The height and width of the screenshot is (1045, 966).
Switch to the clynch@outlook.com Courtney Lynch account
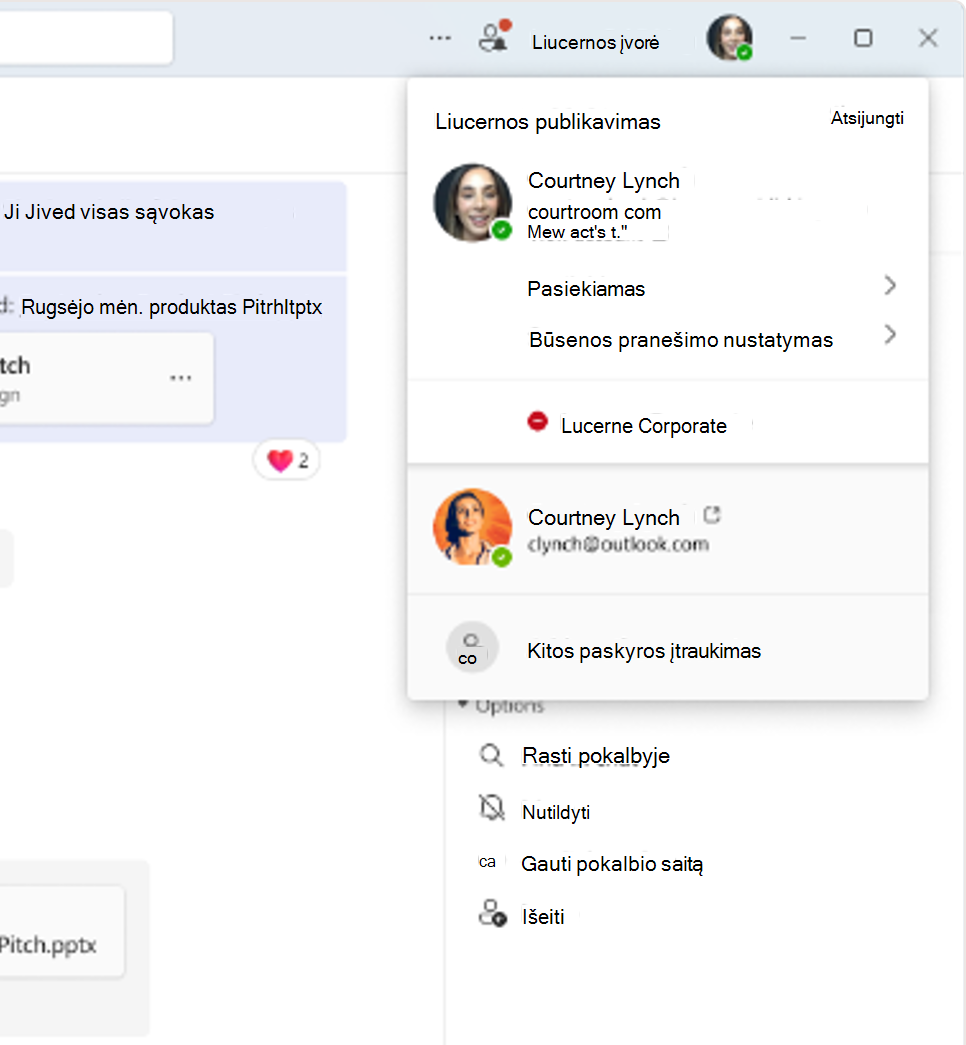point(667,529)
